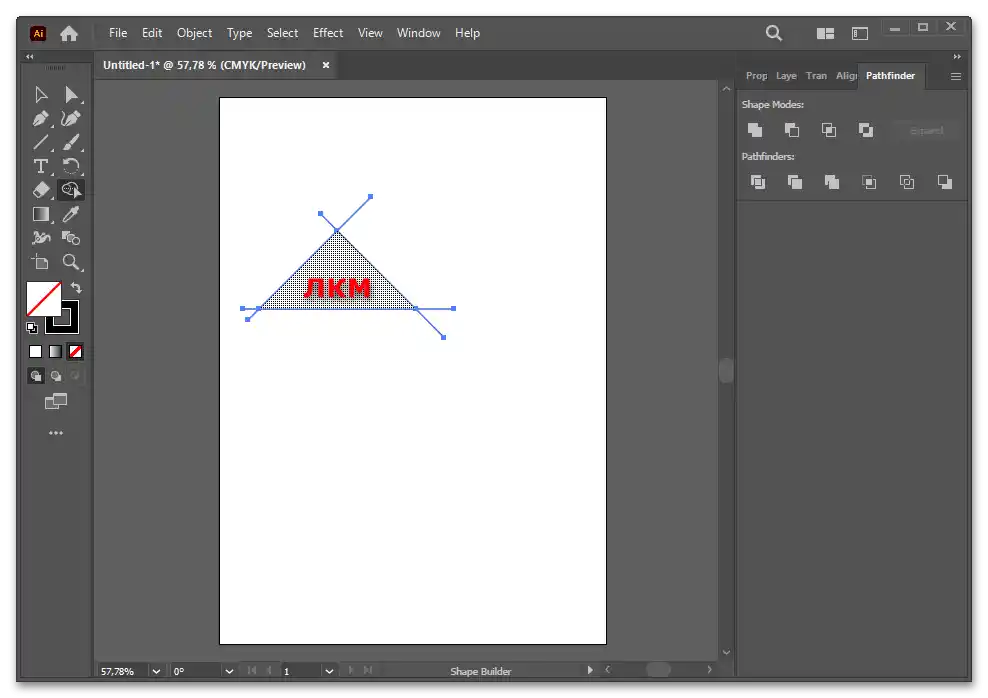Select the Selection tool (black arrow outline)
This screenshot has height=698, width=988.
point(41,94)
